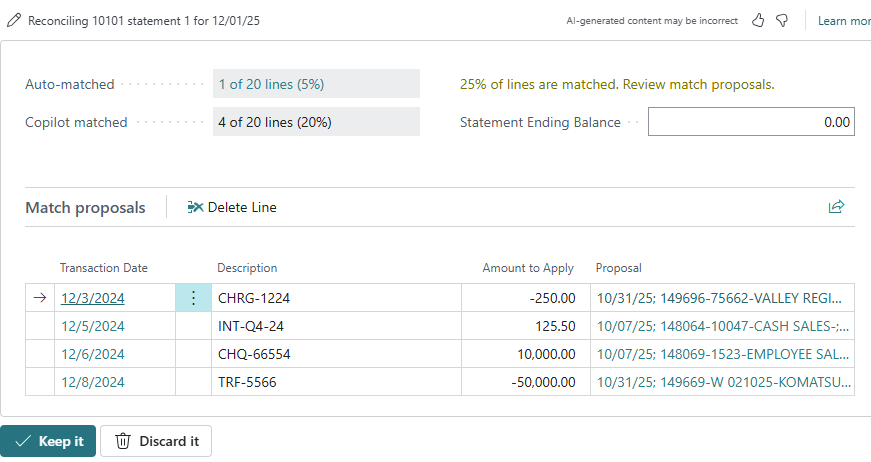871x462 pixels.
Task: Select the auto-matched 1 of 20 lines value
Action: click(x=271, y=84)
